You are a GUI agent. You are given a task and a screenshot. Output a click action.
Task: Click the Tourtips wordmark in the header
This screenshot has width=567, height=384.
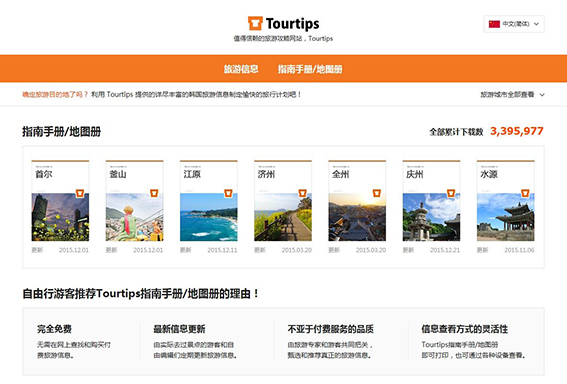pos(293,24)
